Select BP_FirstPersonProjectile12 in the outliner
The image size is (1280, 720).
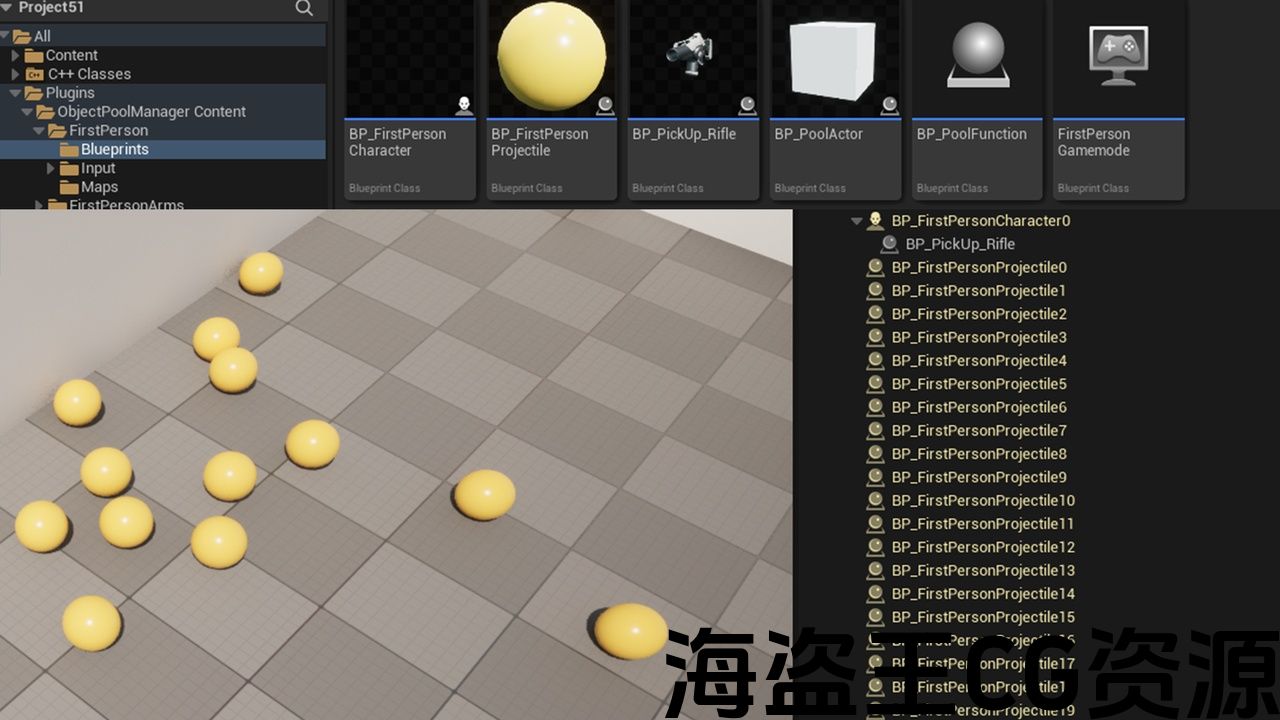tap(982, 547)
